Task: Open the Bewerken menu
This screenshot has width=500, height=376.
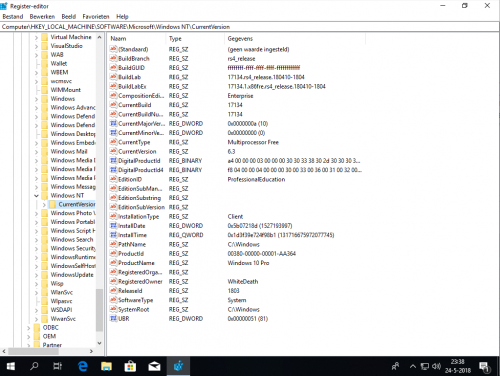Action: coord(42,16)
